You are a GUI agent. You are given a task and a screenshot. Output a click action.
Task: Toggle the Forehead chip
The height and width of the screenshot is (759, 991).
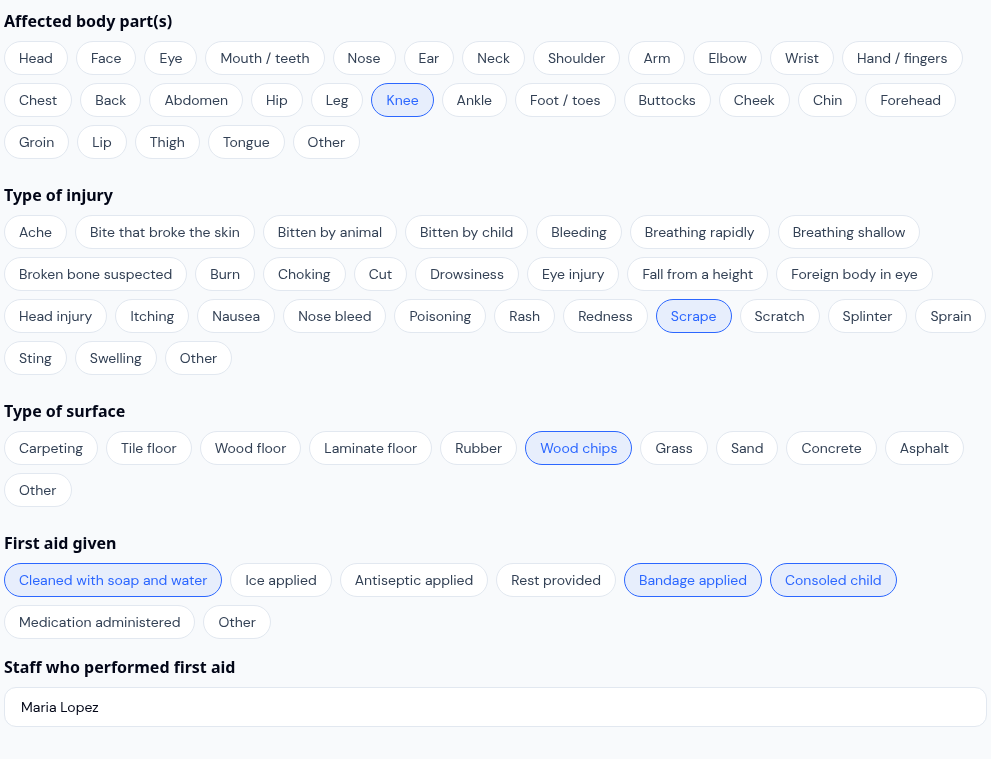[910, 100]
